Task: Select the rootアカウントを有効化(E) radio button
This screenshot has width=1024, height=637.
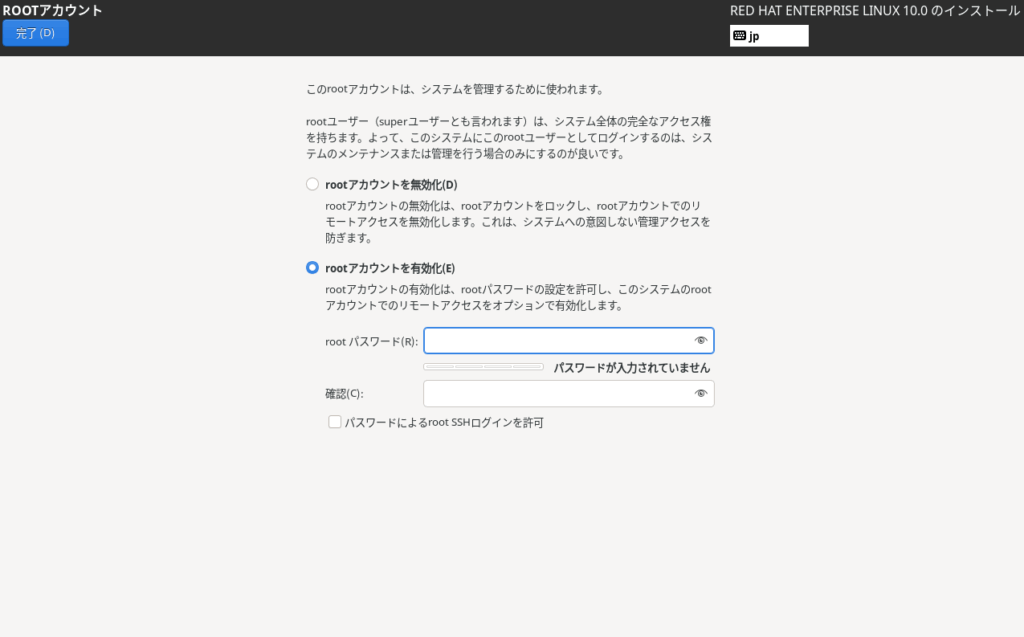Action: (312, 268)
